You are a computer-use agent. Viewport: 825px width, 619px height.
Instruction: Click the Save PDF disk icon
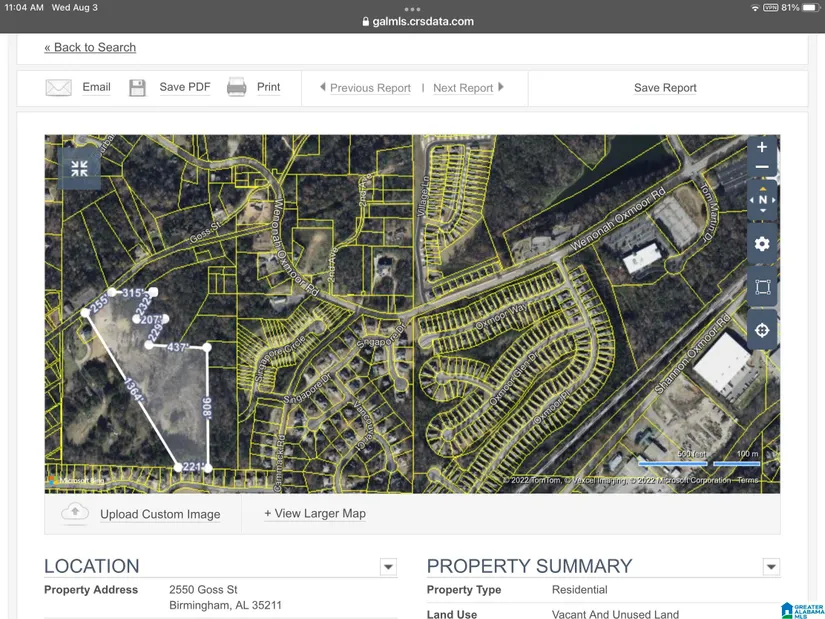pyautogui.click(x=137, y=88)
